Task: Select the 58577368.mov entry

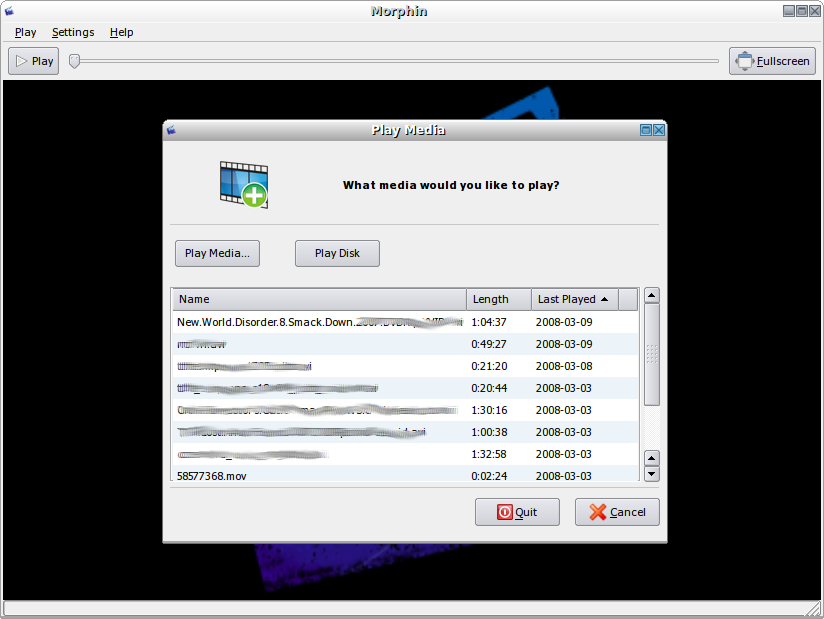Action: point(405,475)
